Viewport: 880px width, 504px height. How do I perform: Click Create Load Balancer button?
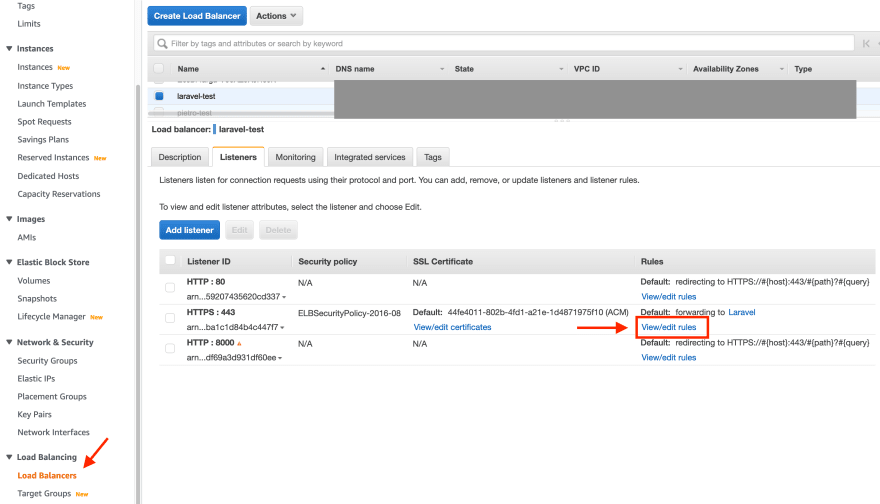click(x=197, y=16)
